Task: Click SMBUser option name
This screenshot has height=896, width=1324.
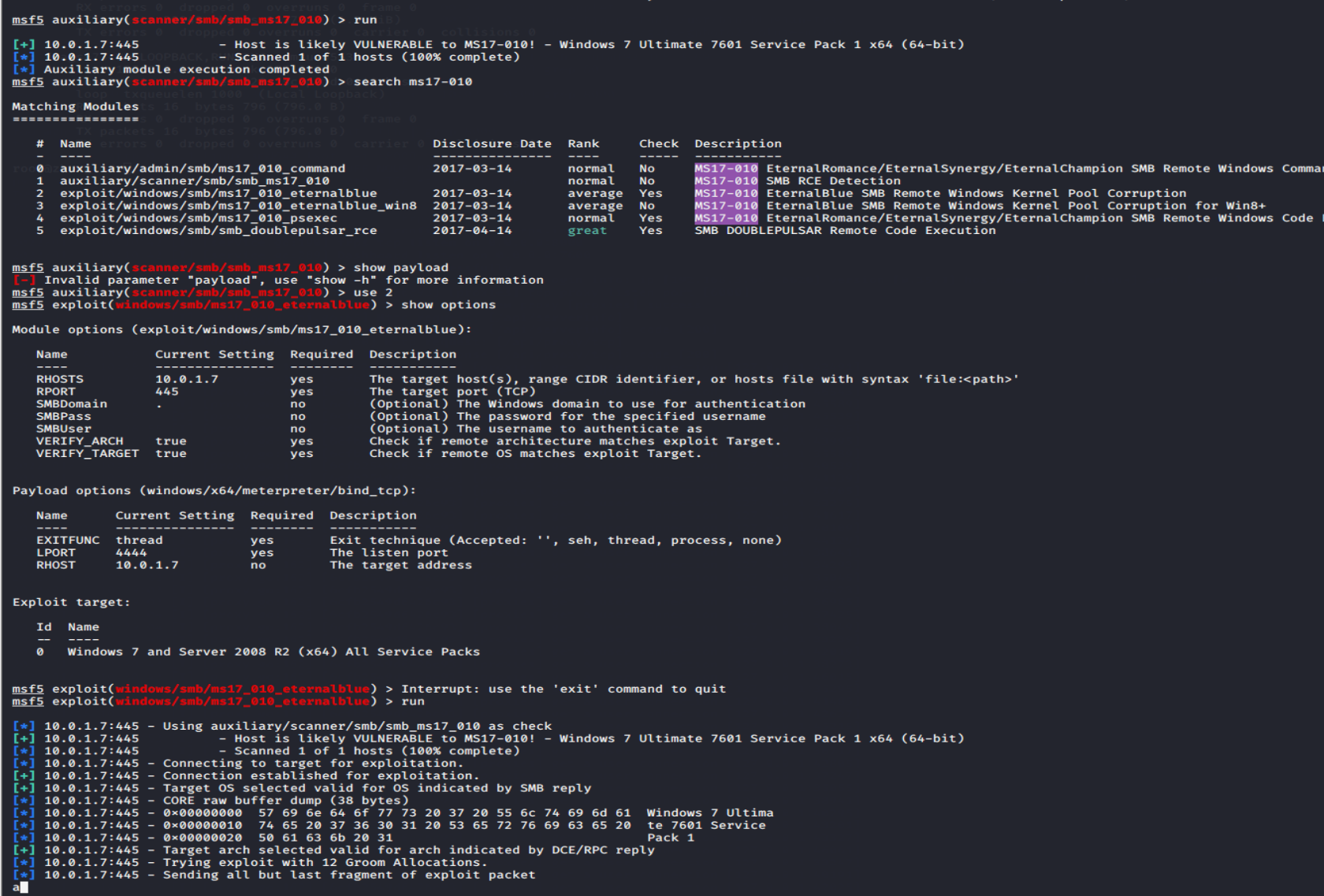Action: pos(64,429)
